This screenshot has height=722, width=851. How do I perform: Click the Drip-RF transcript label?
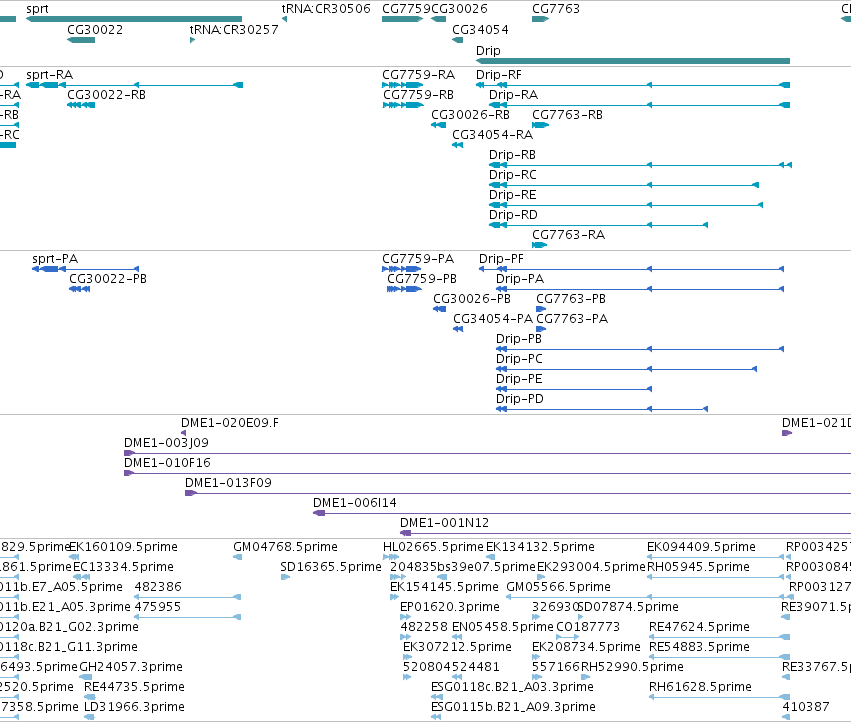[x=499, y=74]
